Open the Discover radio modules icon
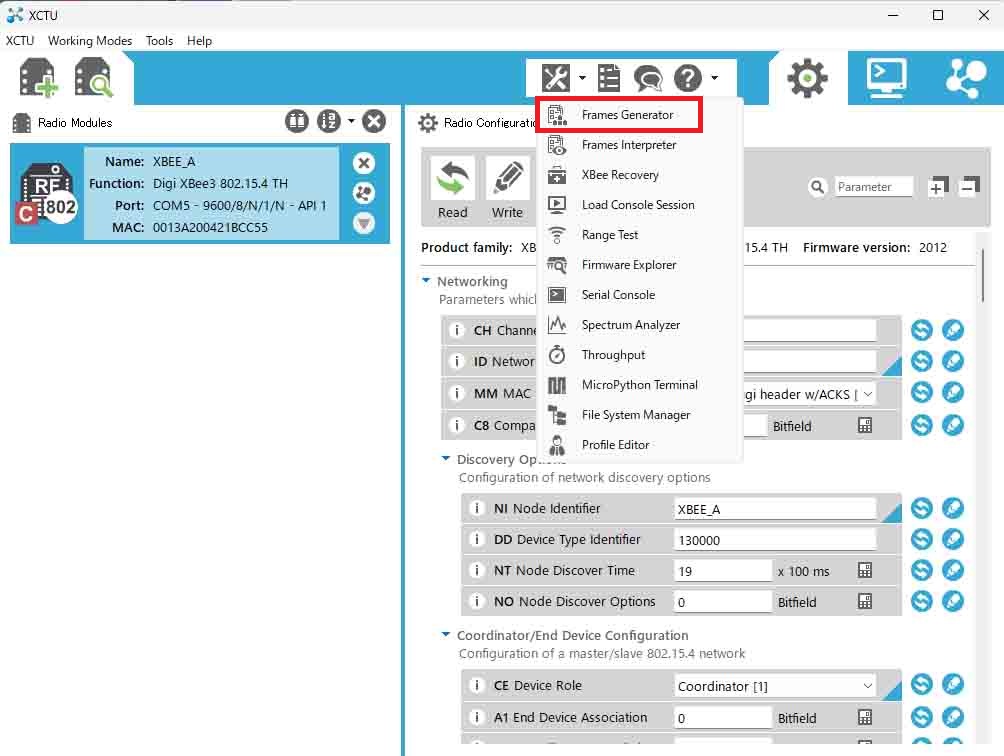Viewport: 1004px width, 756px height. coord(93,77)
